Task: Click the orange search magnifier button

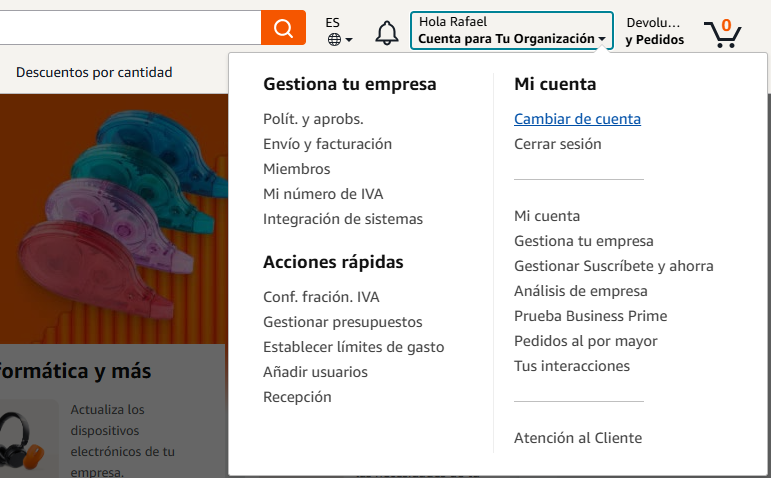Action: pos(283,28)
